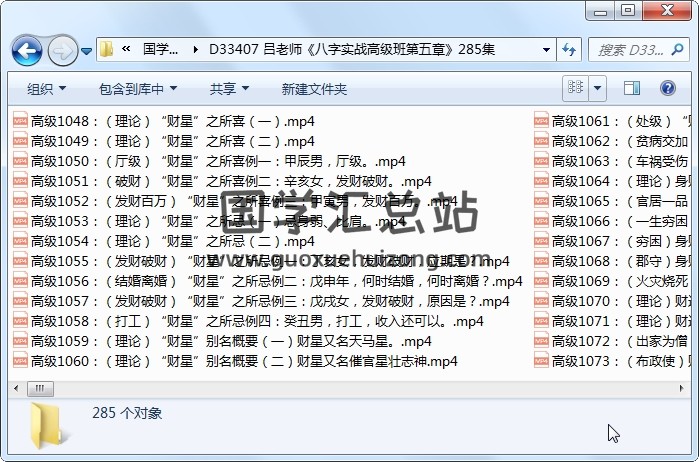This screenshot has height=462, width=699.
Task: Expand hidden breadcrumb levels chevron «
Action: click(x=126, y=49)
